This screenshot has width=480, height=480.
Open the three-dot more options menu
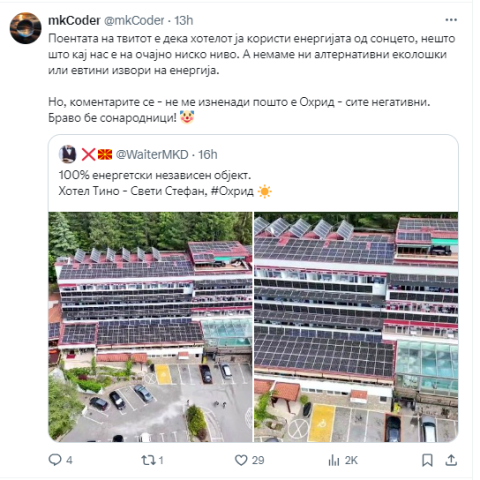451,20
